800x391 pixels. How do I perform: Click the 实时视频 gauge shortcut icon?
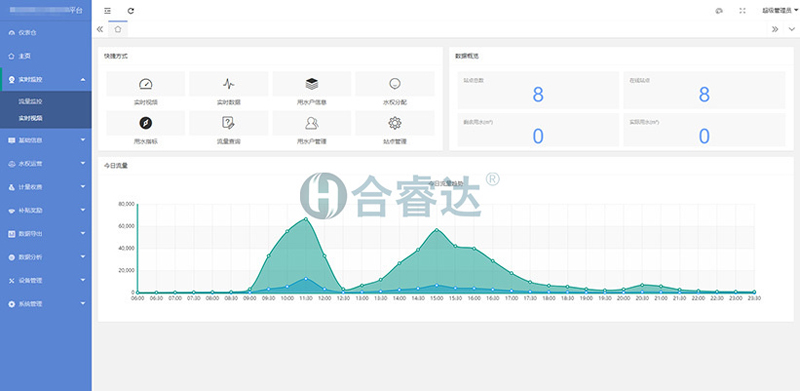tap(145, 84)
